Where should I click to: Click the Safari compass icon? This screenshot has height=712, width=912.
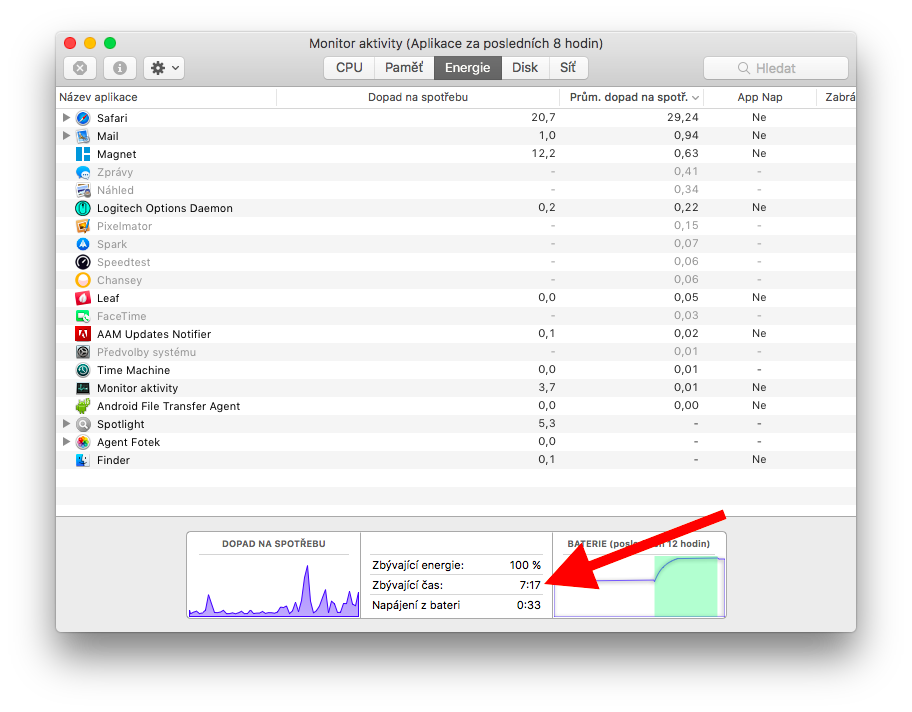[x=83, y=118]
